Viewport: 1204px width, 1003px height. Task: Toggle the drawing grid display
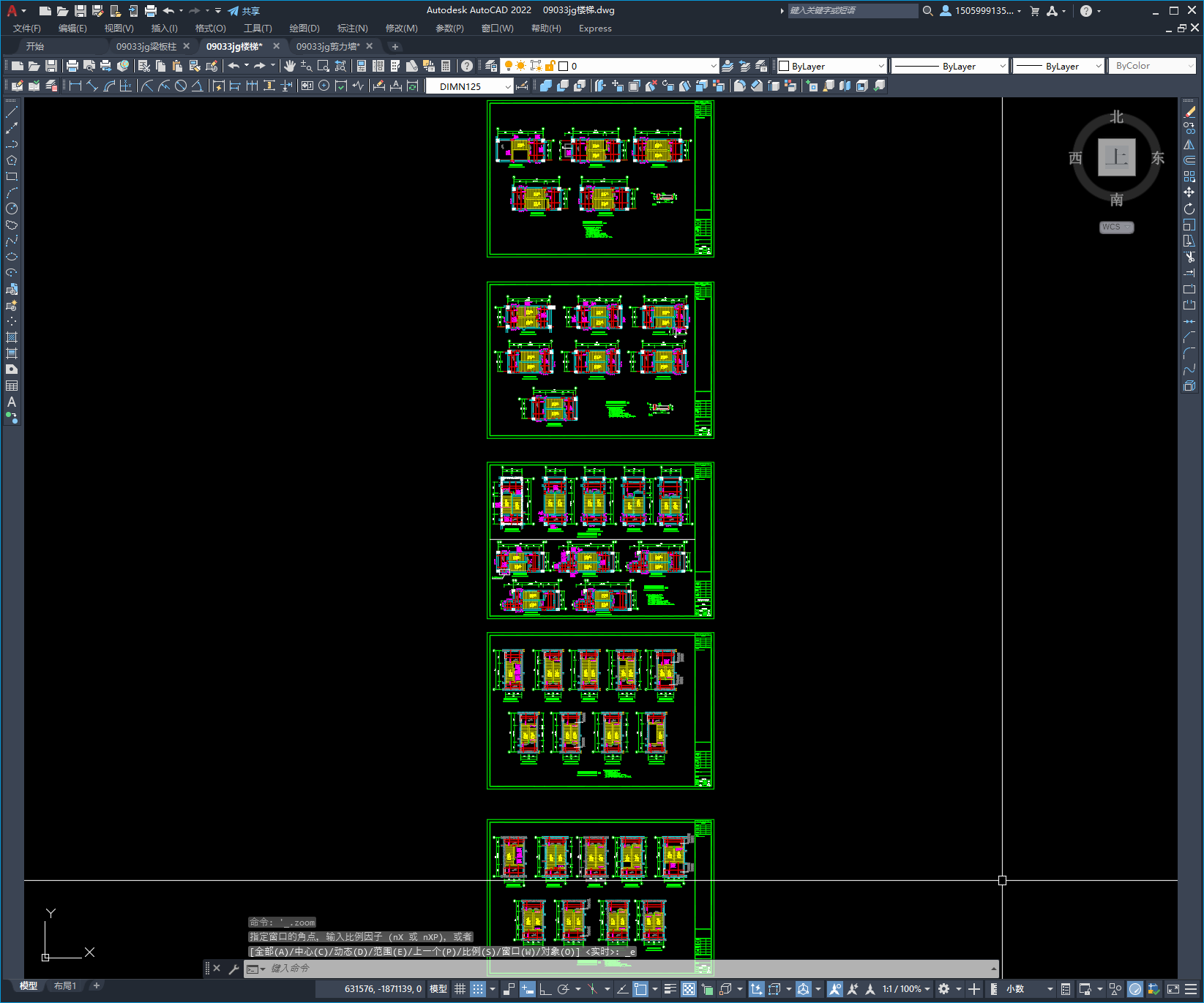coord(460,989)
